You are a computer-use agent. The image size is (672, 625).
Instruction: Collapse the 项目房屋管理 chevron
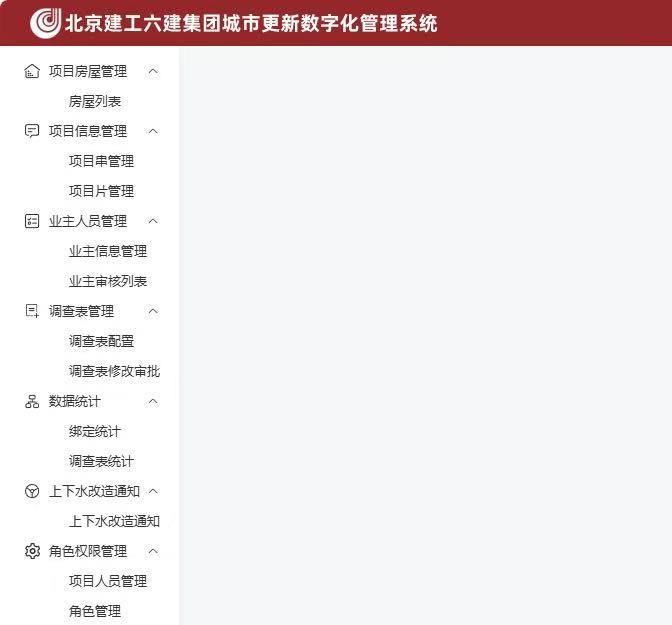coord(153,71)
